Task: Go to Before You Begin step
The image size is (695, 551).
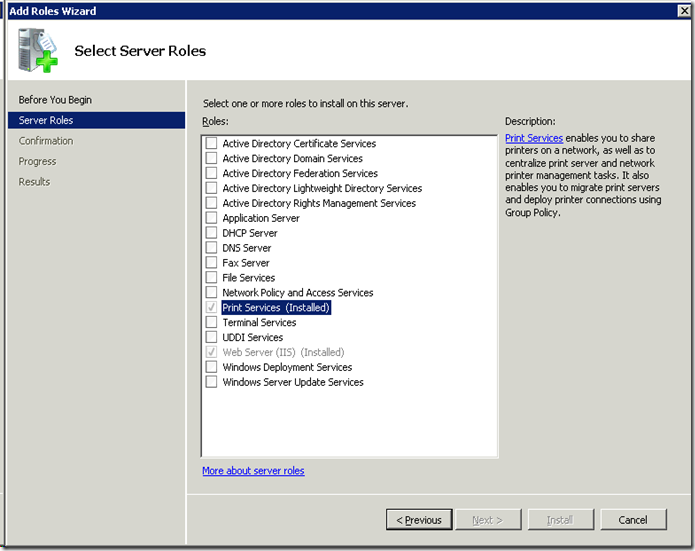Action: click(55, 100)
